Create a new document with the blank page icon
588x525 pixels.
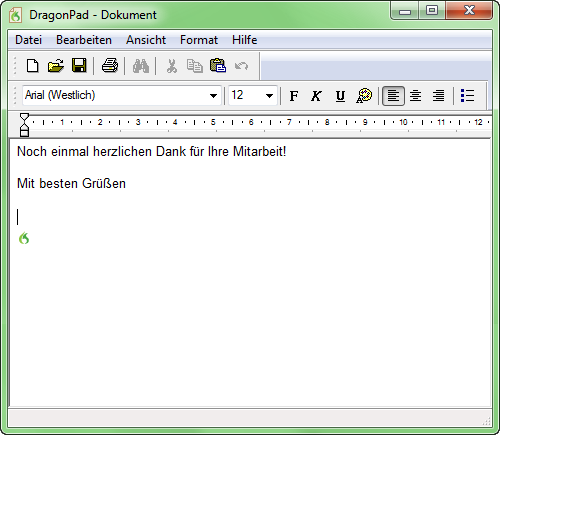coord(33,66)
